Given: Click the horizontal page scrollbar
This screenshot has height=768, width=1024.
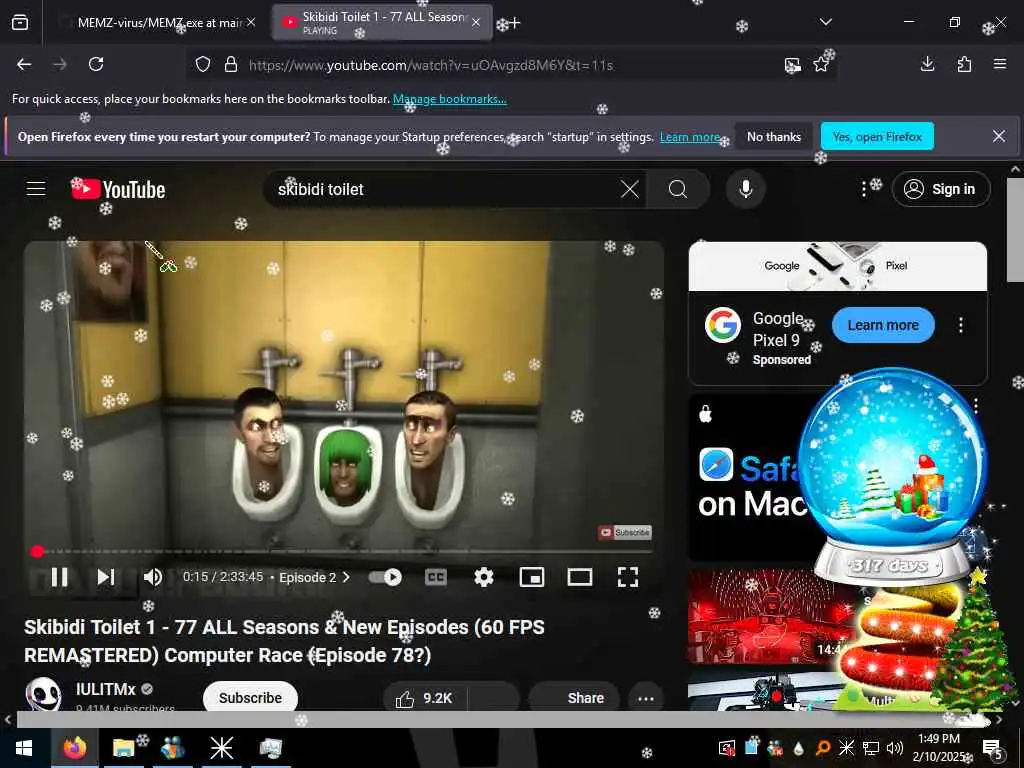Looking at the screenshot, I should click(x=502, y=720).
